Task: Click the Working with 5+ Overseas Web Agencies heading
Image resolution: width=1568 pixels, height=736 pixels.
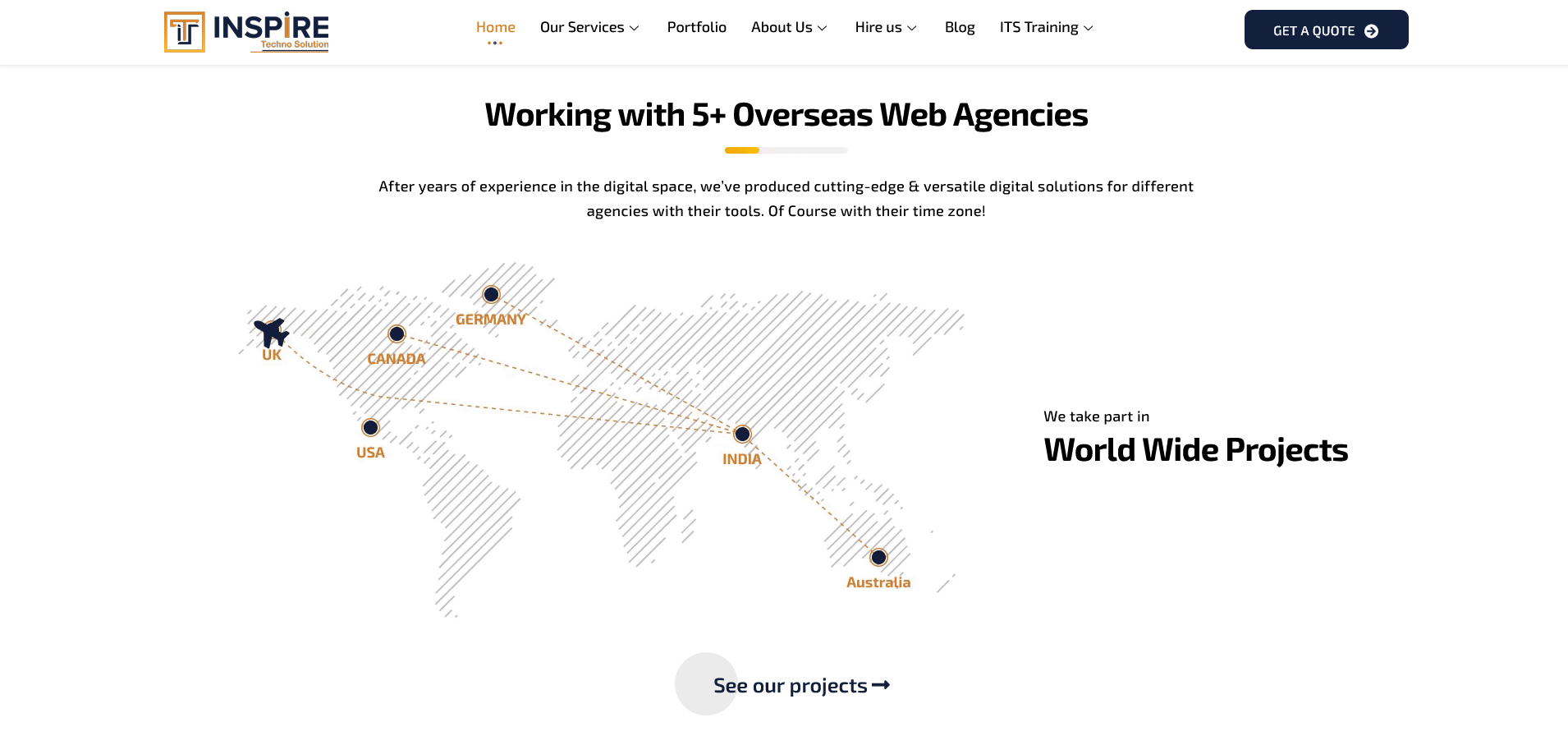Action: pyautogui.click(x=786, y=115)
